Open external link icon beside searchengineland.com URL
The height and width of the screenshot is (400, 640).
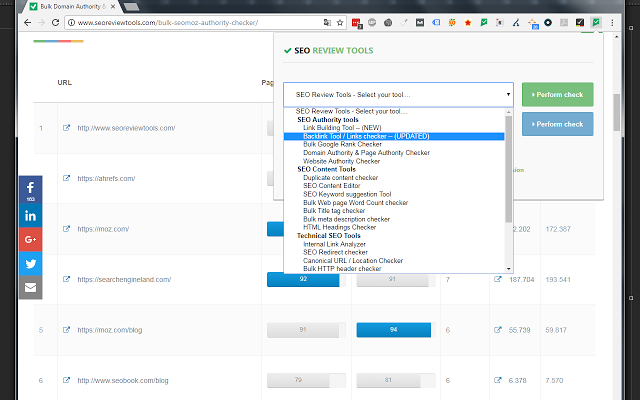tap(66, 279)
